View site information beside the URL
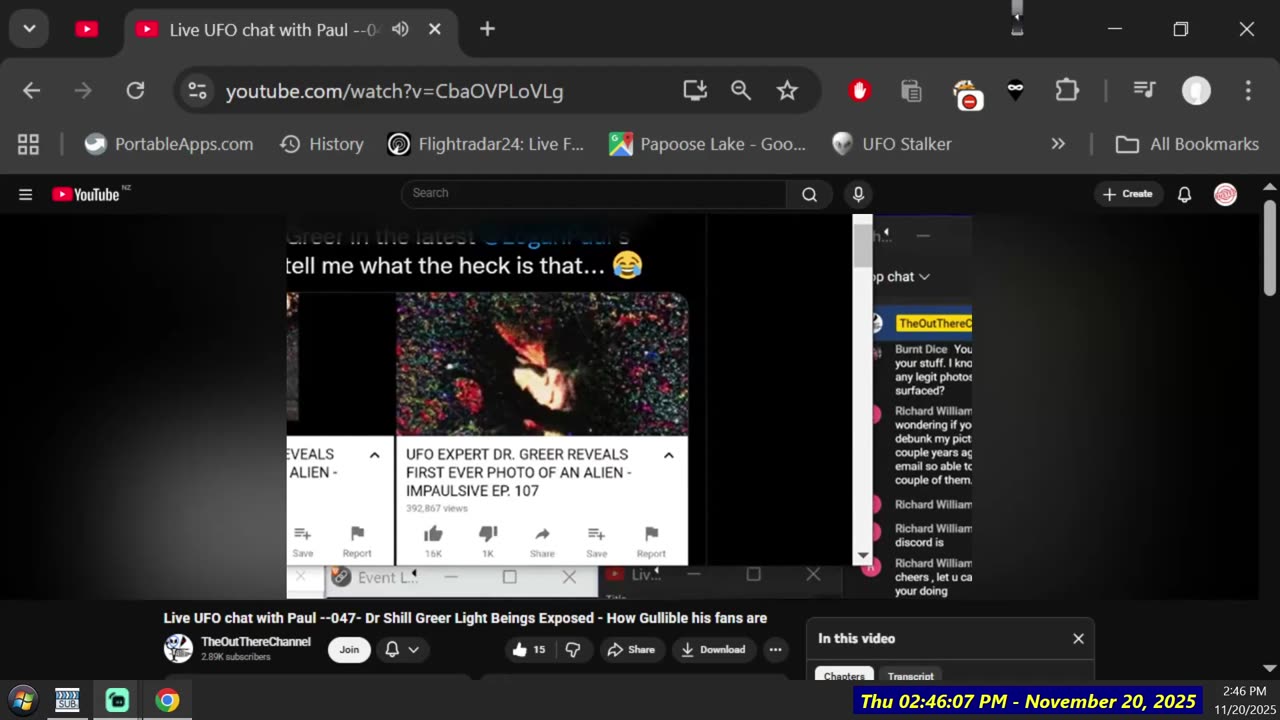 (x=197, y=91)
